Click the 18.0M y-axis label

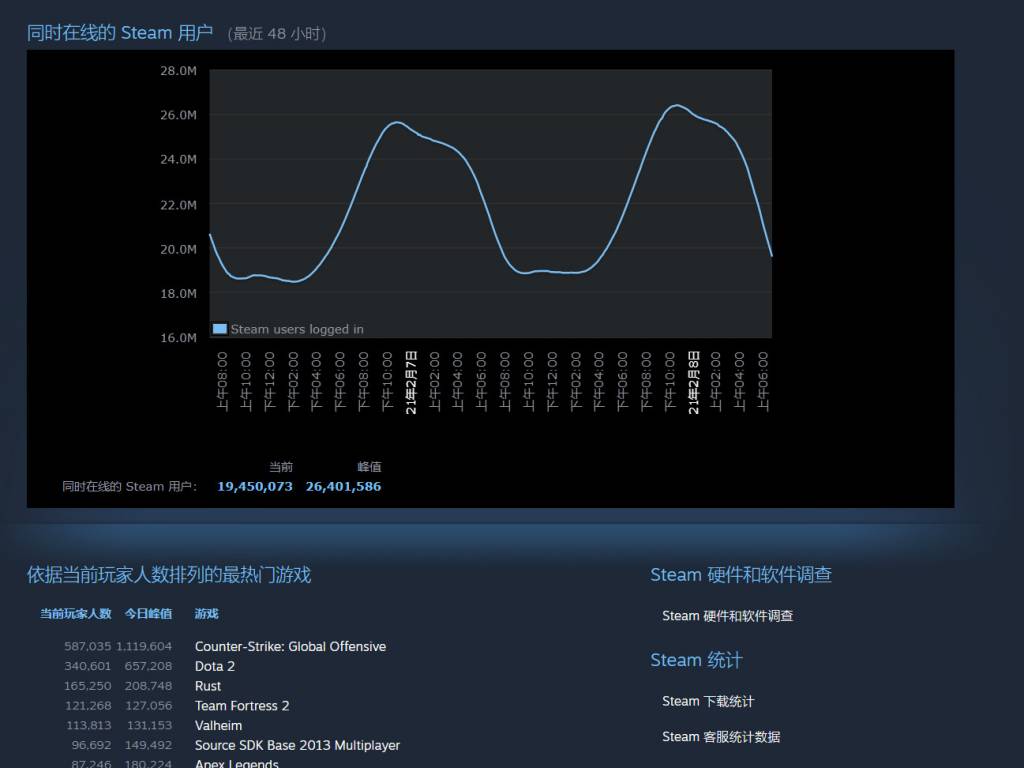tap(178, 294)
